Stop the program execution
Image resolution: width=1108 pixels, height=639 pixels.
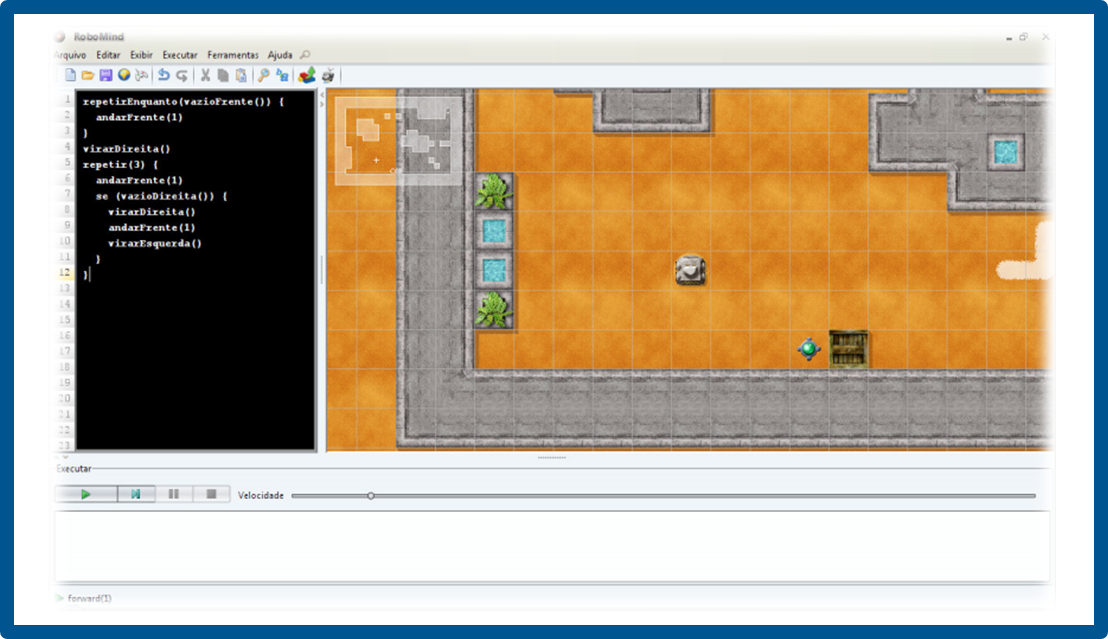tap(211, 494)
